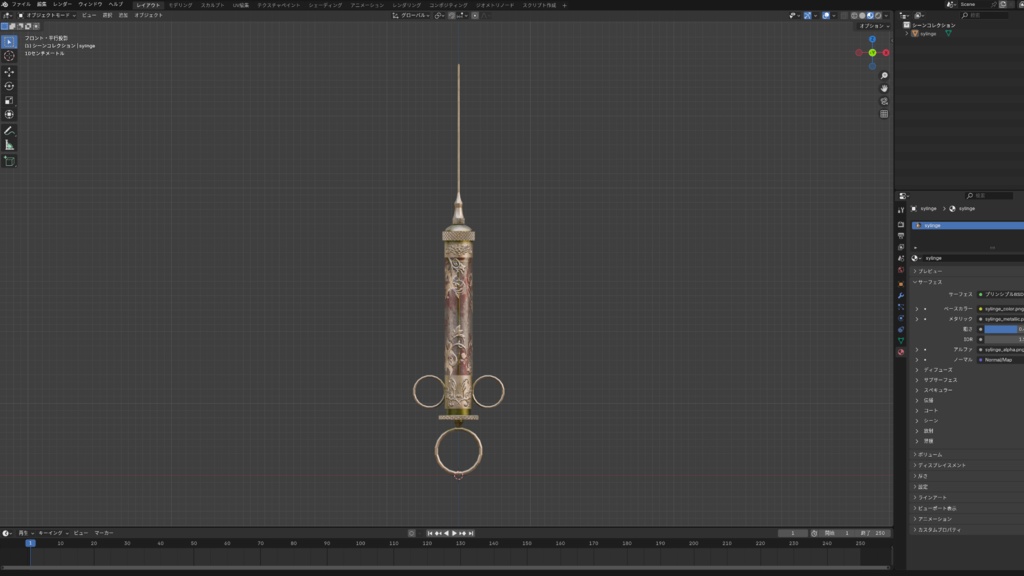The image size is (1024, 576).
Task: Select the Rotate tool
Action: (8, 86)
